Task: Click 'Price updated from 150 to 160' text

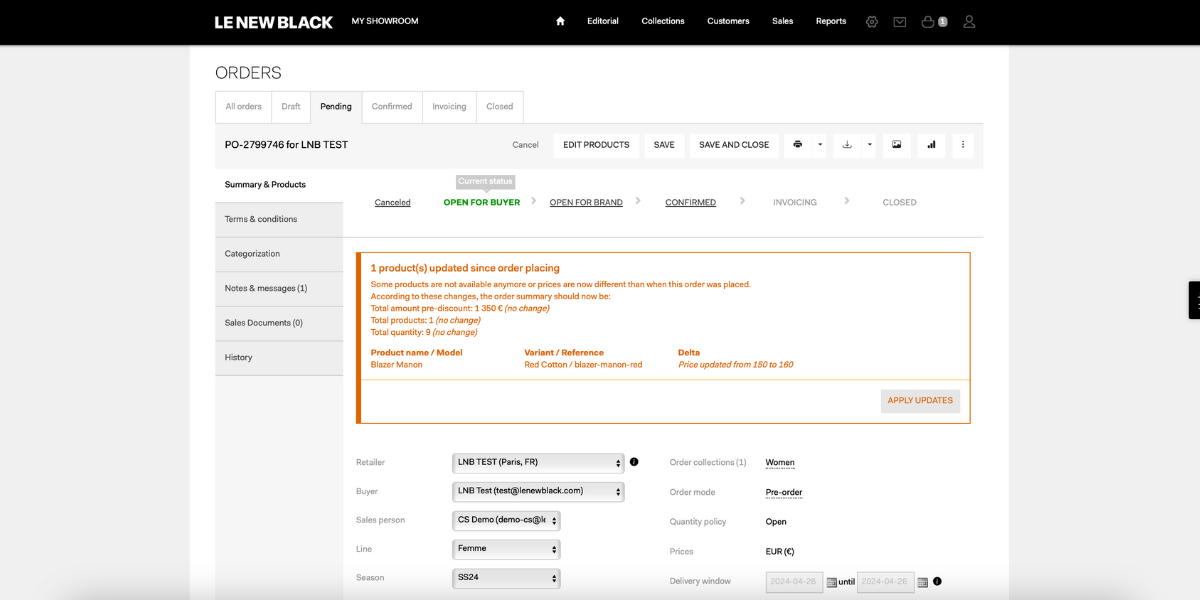Action: [x=736, y=365]
